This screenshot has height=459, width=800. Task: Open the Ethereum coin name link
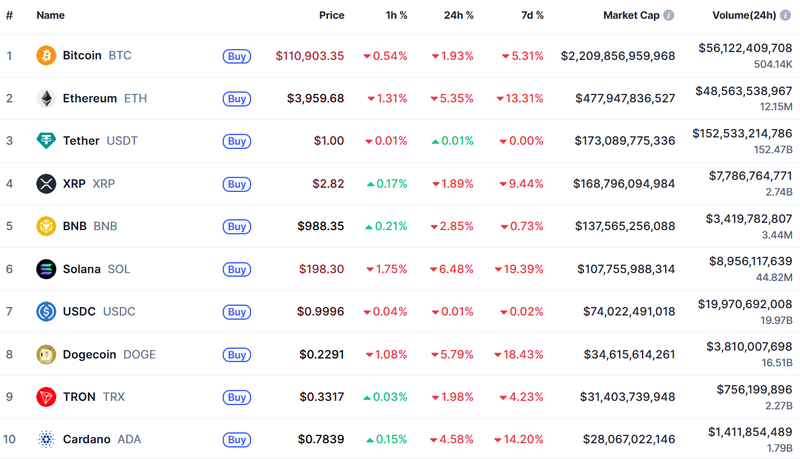pos(90,98)
